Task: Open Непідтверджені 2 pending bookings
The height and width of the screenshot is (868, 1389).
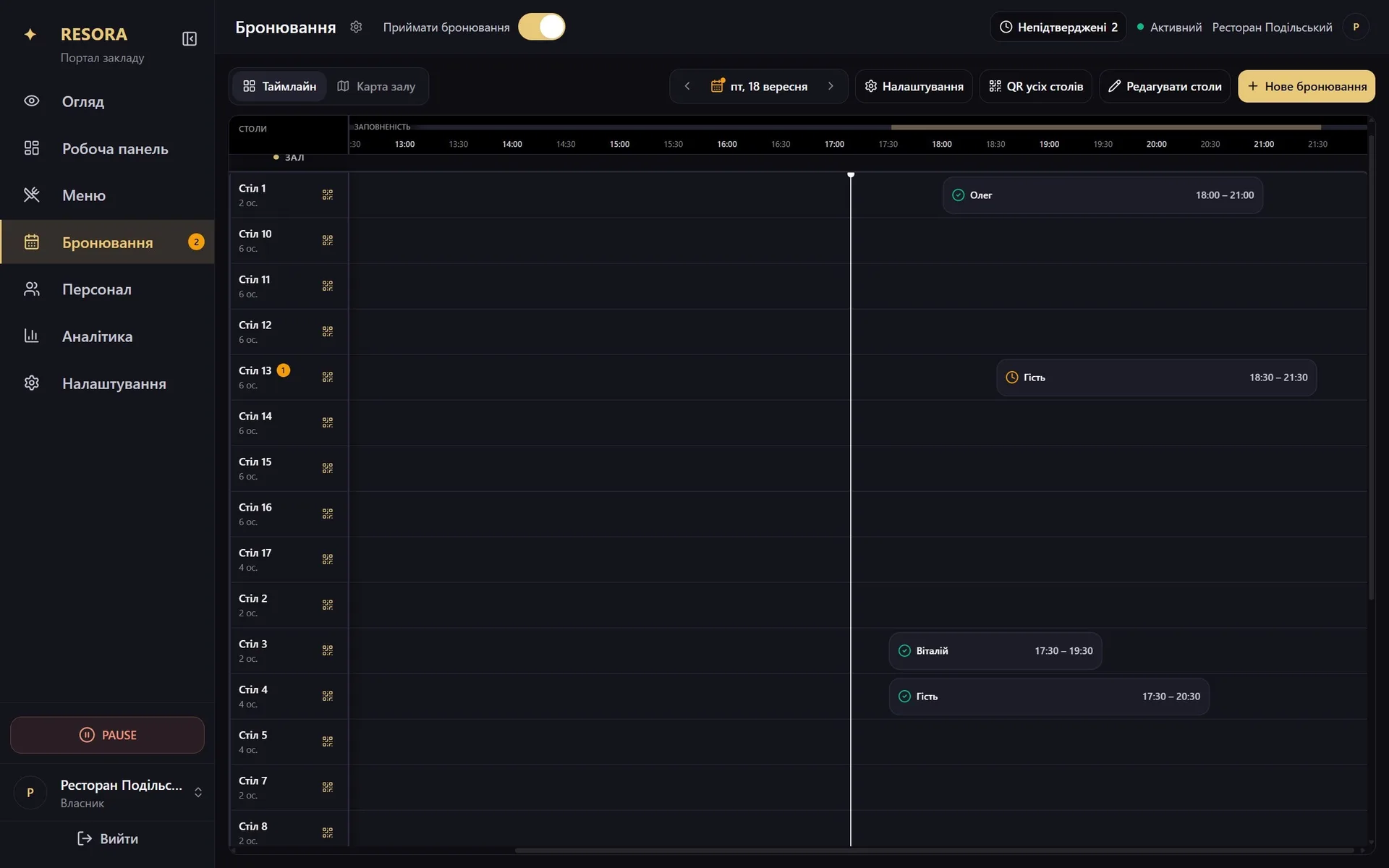Action: pos(1058,27)
